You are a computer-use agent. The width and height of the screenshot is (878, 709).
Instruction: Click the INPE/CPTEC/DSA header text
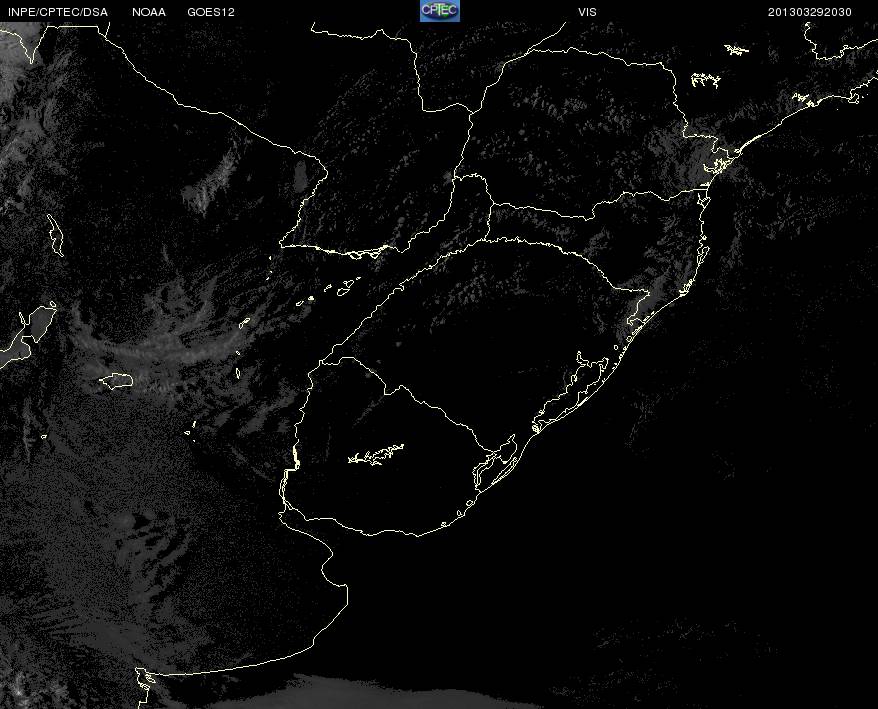58,12
